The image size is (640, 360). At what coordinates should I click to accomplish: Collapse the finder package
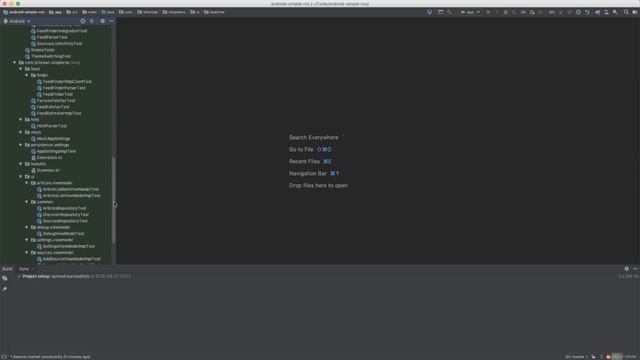pyautogui.click(x=27, y=75)
